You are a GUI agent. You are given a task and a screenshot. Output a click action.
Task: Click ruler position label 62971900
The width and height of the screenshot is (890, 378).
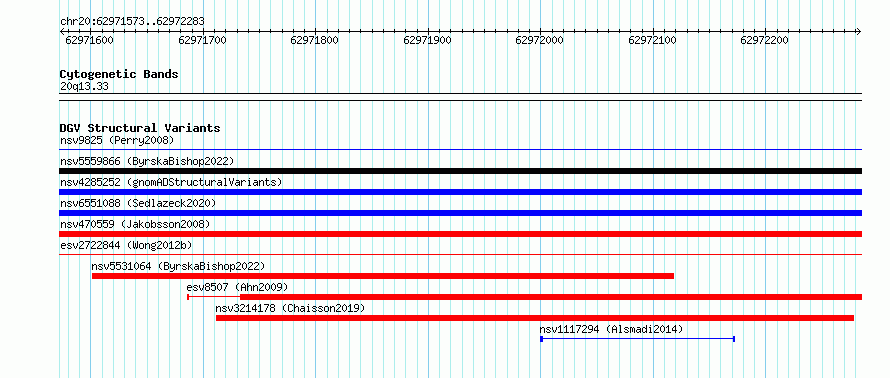pyautogui.click(x=427, y=40)
